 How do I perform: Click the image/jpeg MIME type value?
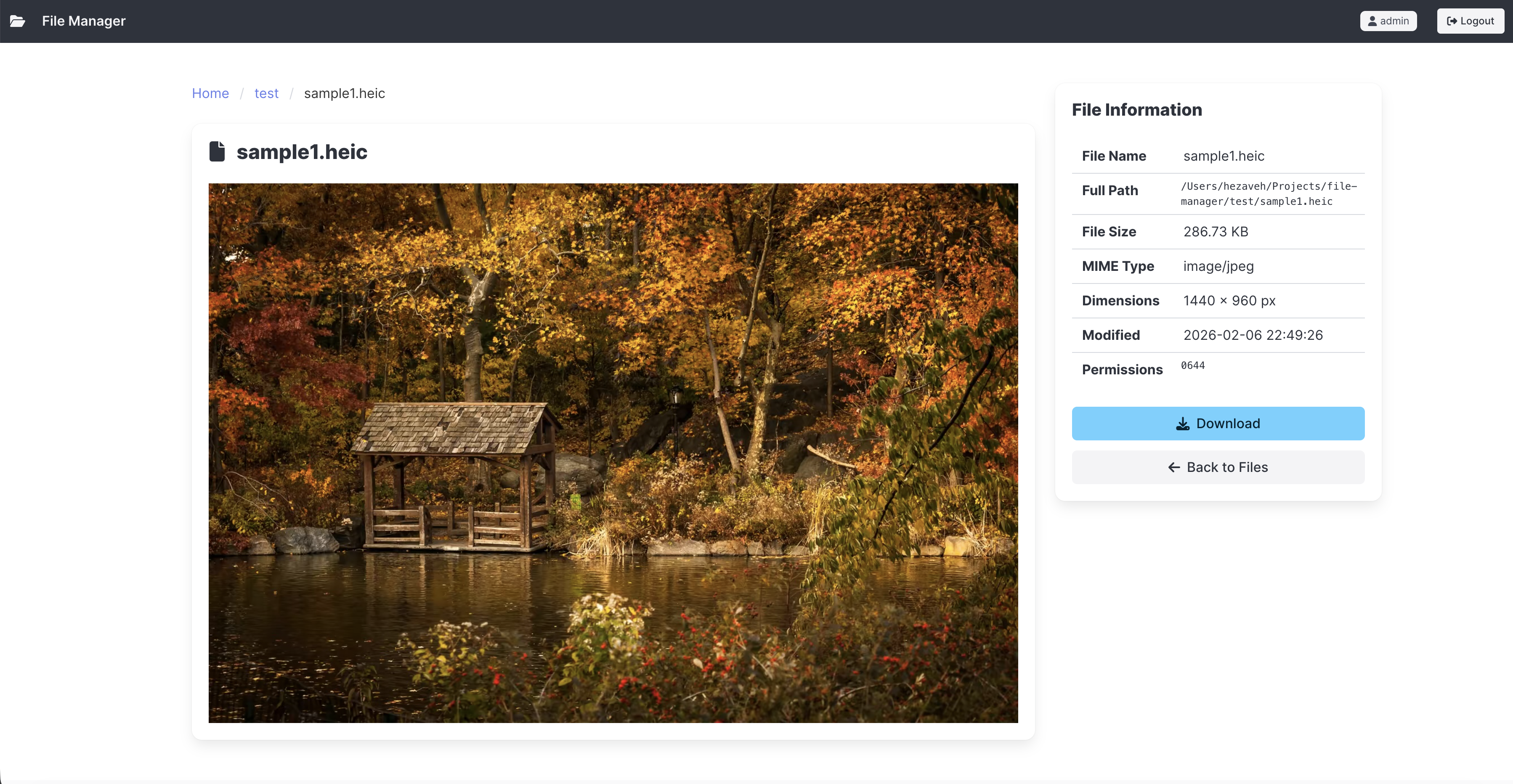pyautogui.click(x=1218, y=266)
